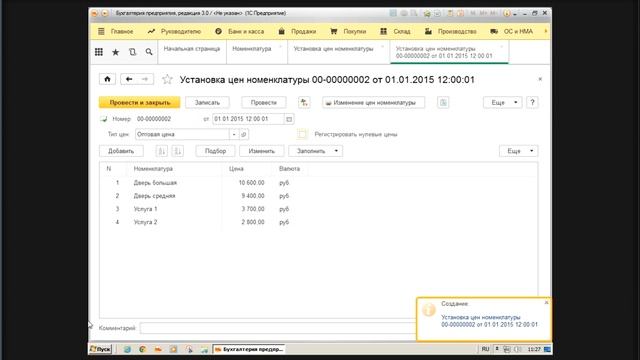Navigate forward with right arrow
This screenshot has height=360, width=640.
pos(145,79)
